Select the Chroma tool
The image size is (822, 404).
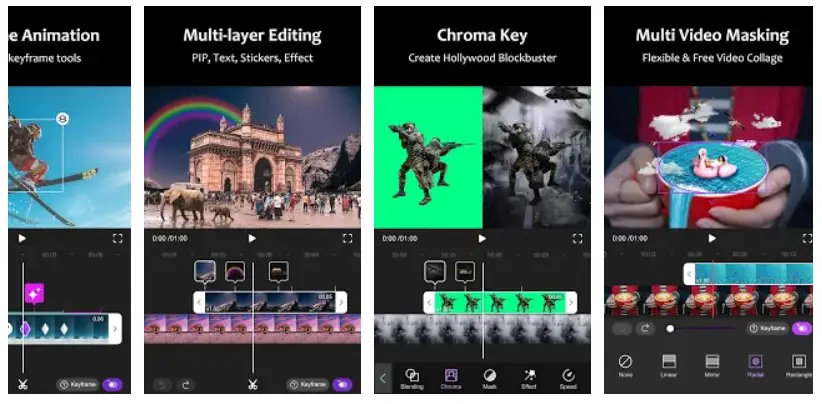point(451,379)
